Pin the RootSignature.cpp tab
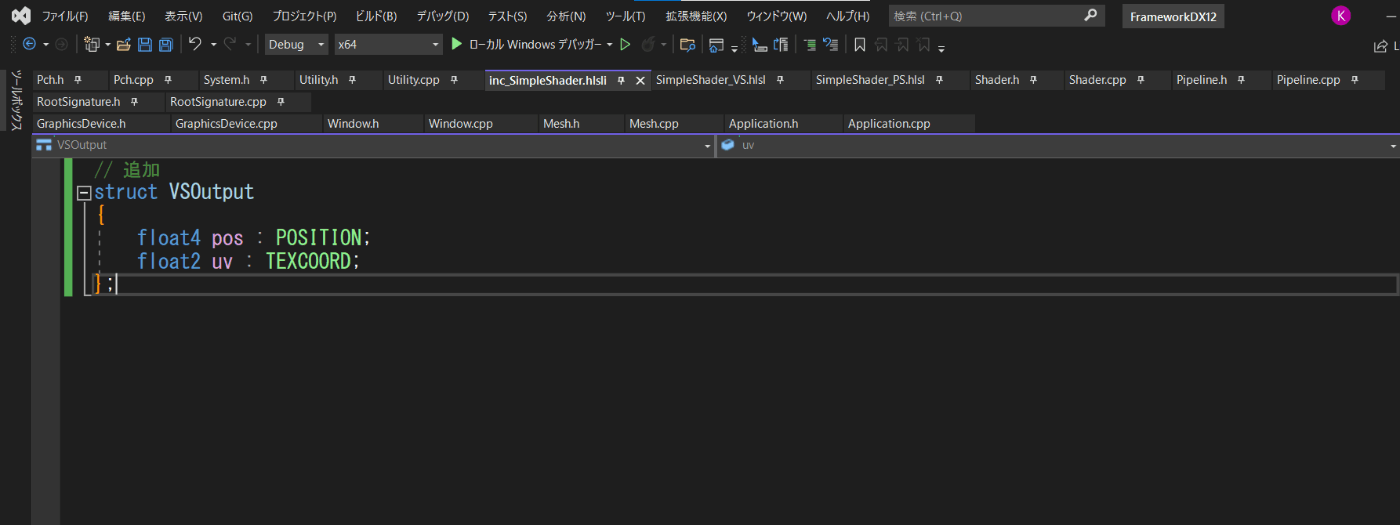1400x525 pixels. pyautogui.click(x=281, y=102)
